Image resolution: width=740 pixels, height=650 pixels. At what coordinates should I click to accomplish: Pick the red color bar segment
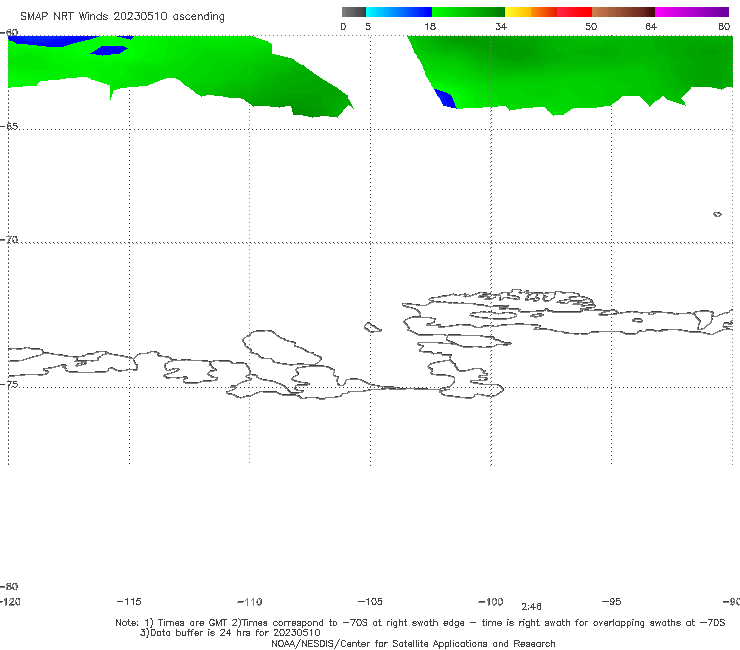[574, 12]
